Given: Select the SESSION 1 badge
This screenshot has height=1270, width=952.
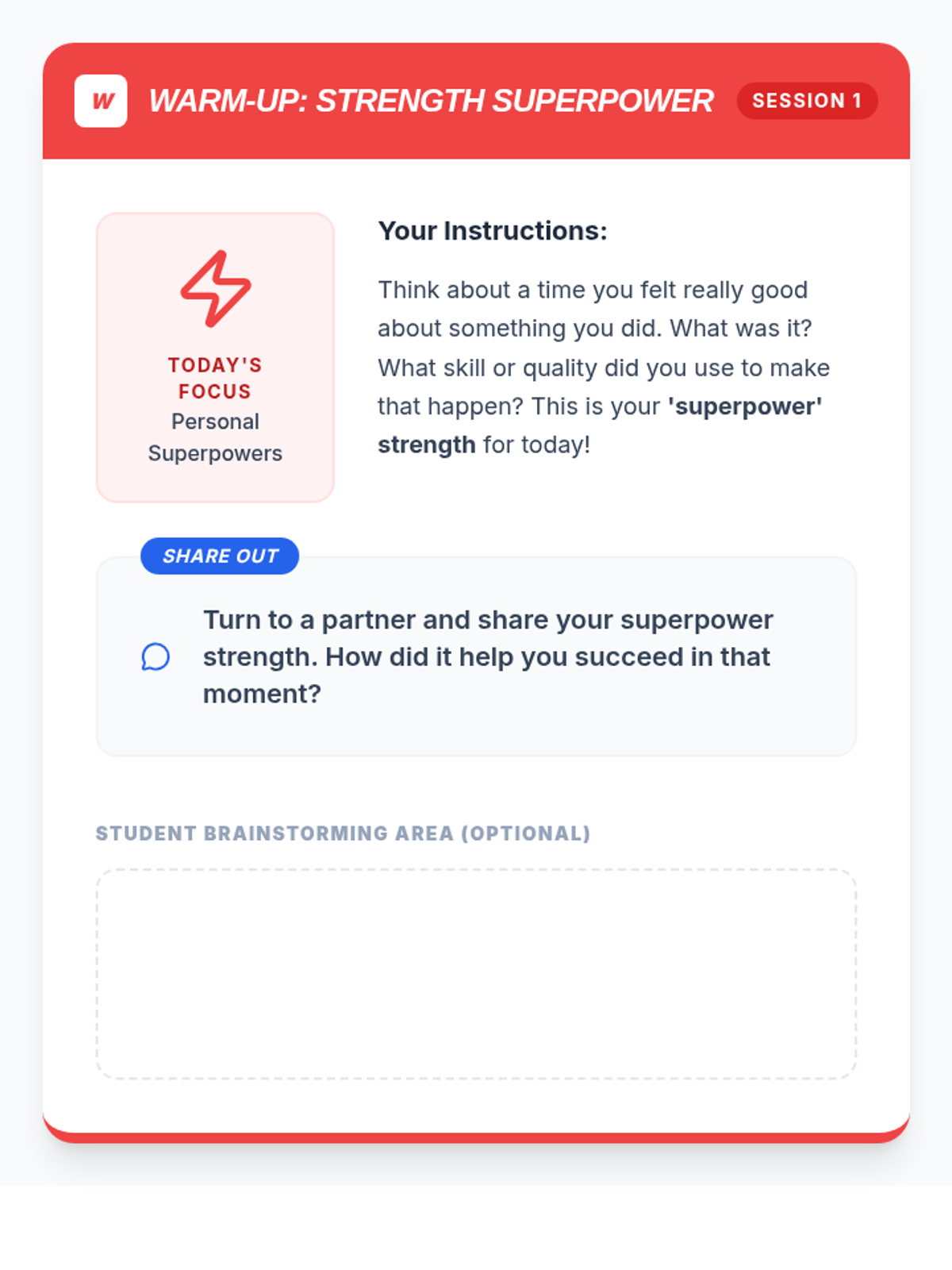Looking at the screenshot, I should [x=807, y=101].
